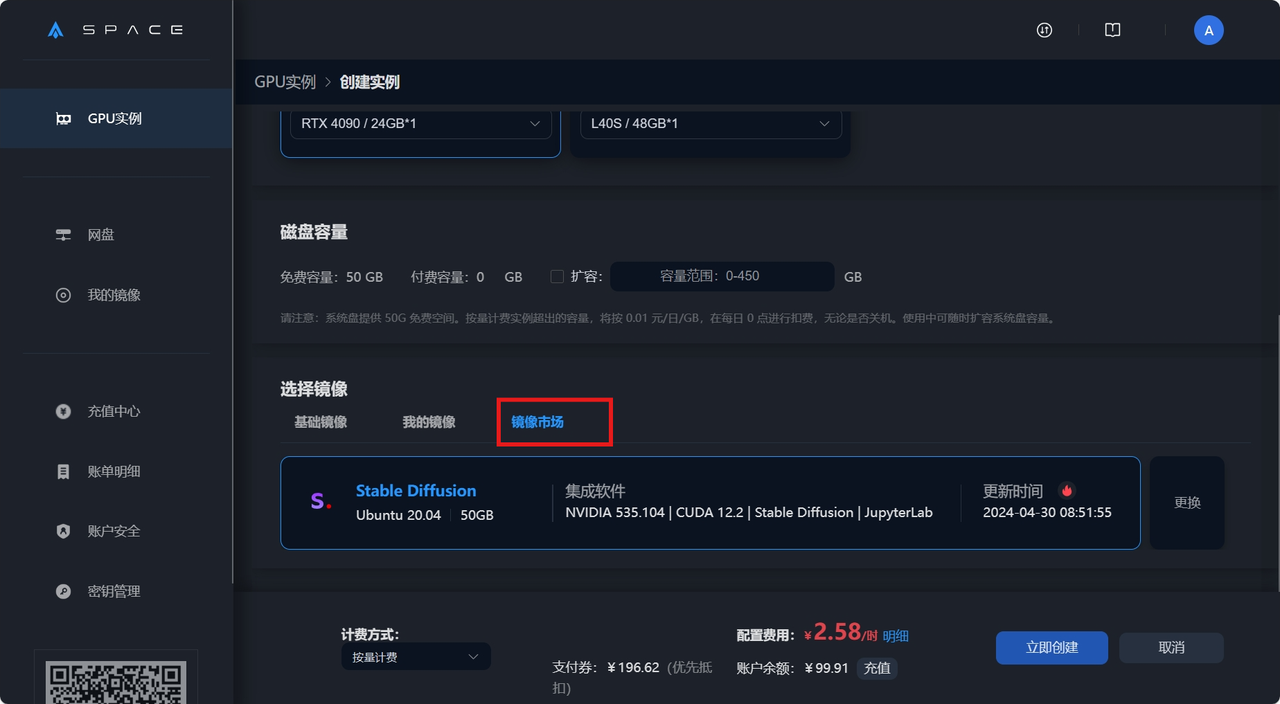The image size is (1280, 704).
Task: Click the Stable Diffusion 'S.' logo icon
Action: click(320, 501)
